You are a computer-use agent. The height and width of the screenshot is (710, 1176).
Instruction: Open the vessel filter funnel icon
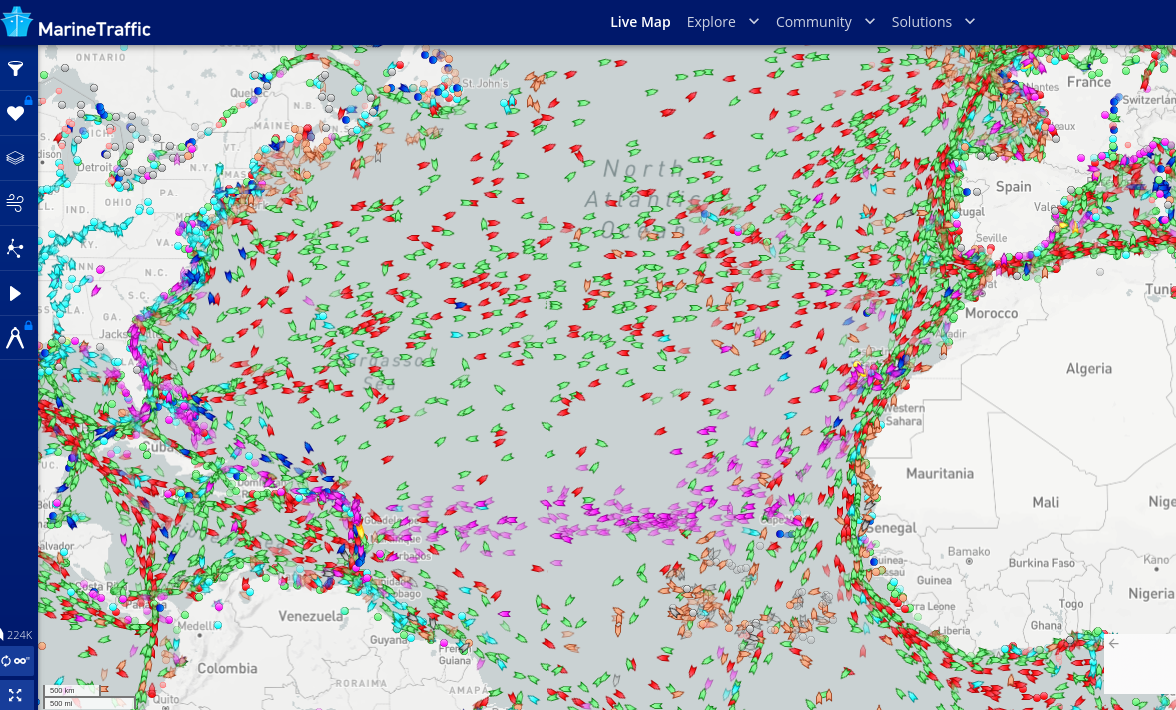tap(15, 69)
